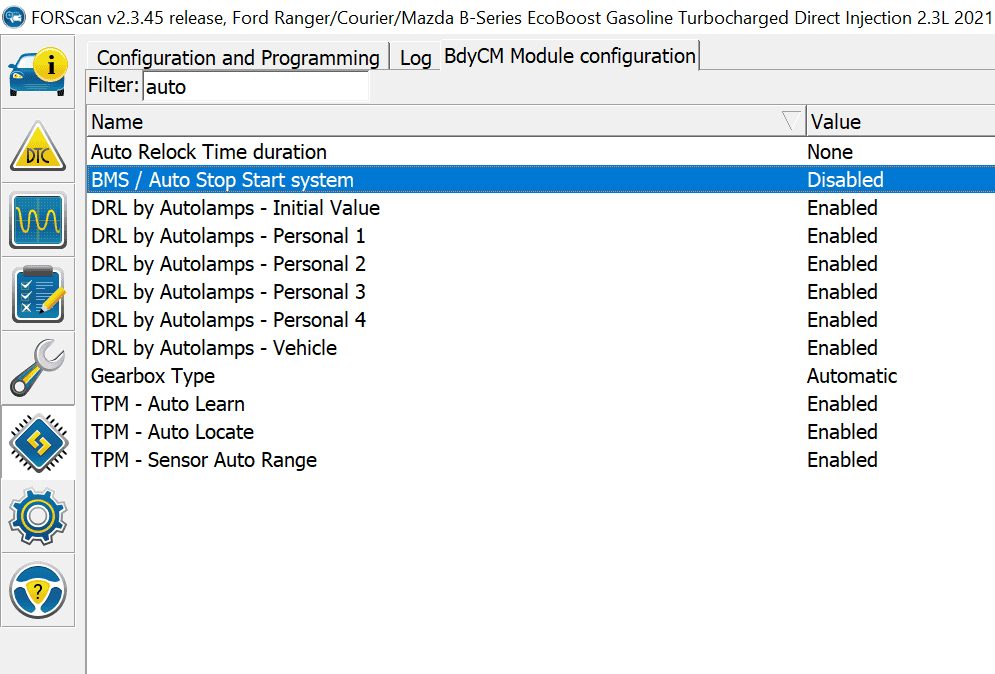Image resolution: width=995 pixels, height=674 pixels.
Task: Select DRL by Autolamps - Vehicle row
Action: pos(541,347)
